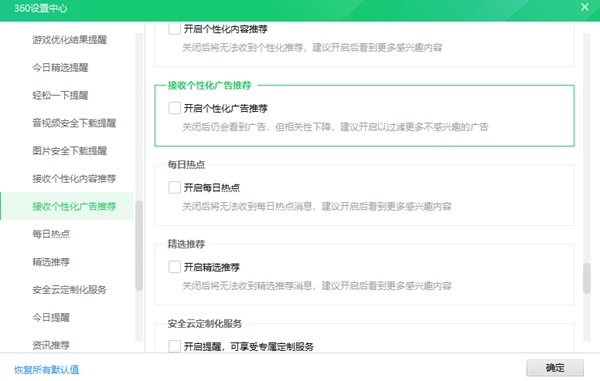Select 资讯推荐 in the sidebar
Screen dimensions: 600x381
tap(51, 345)
